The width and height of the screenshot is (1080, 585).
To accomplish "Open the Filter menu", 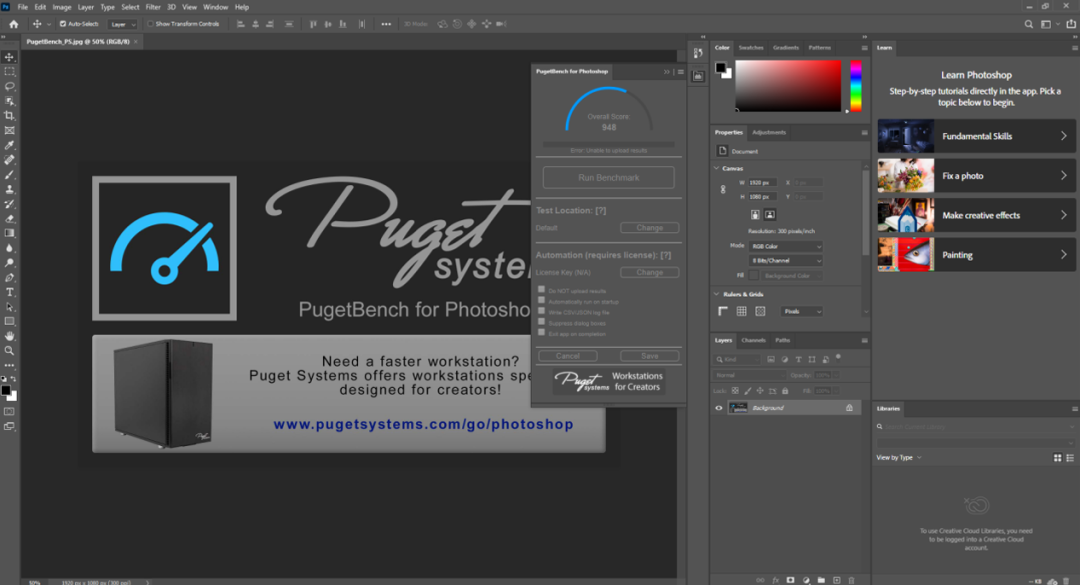I will point(153,7).
